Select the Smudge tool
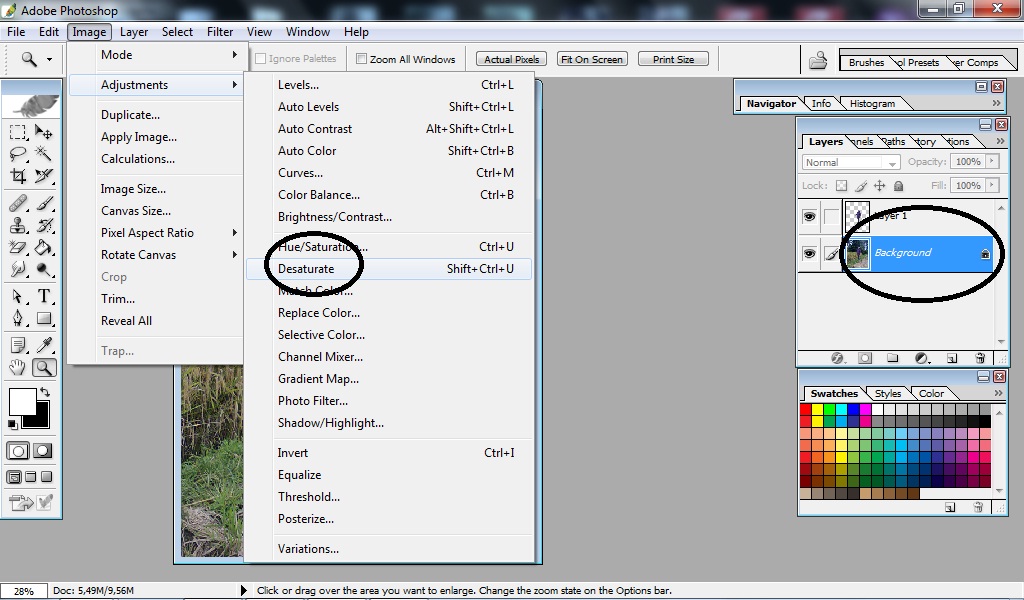This screenshot has height=600, width=1024. (x=18, y=269)
